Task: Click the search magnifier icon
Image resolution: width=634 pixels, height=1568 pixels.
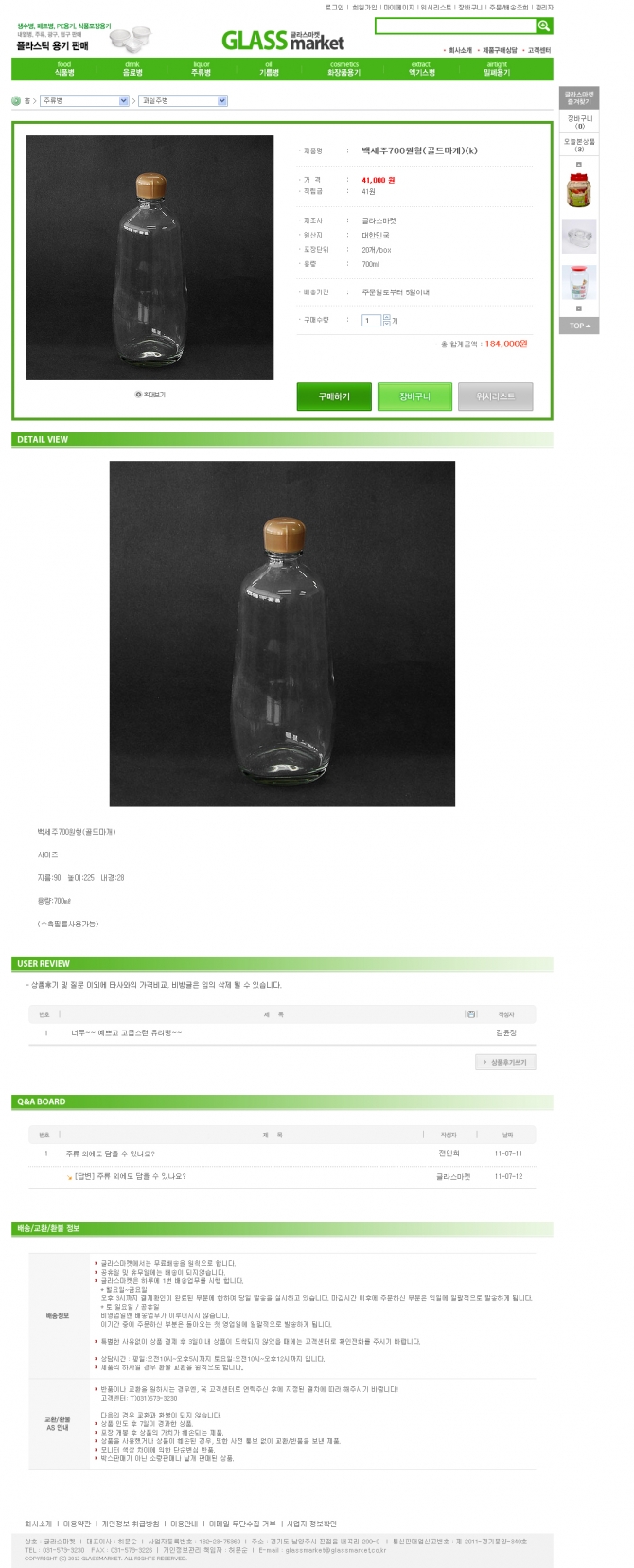Action: click(x=544, y=26)
